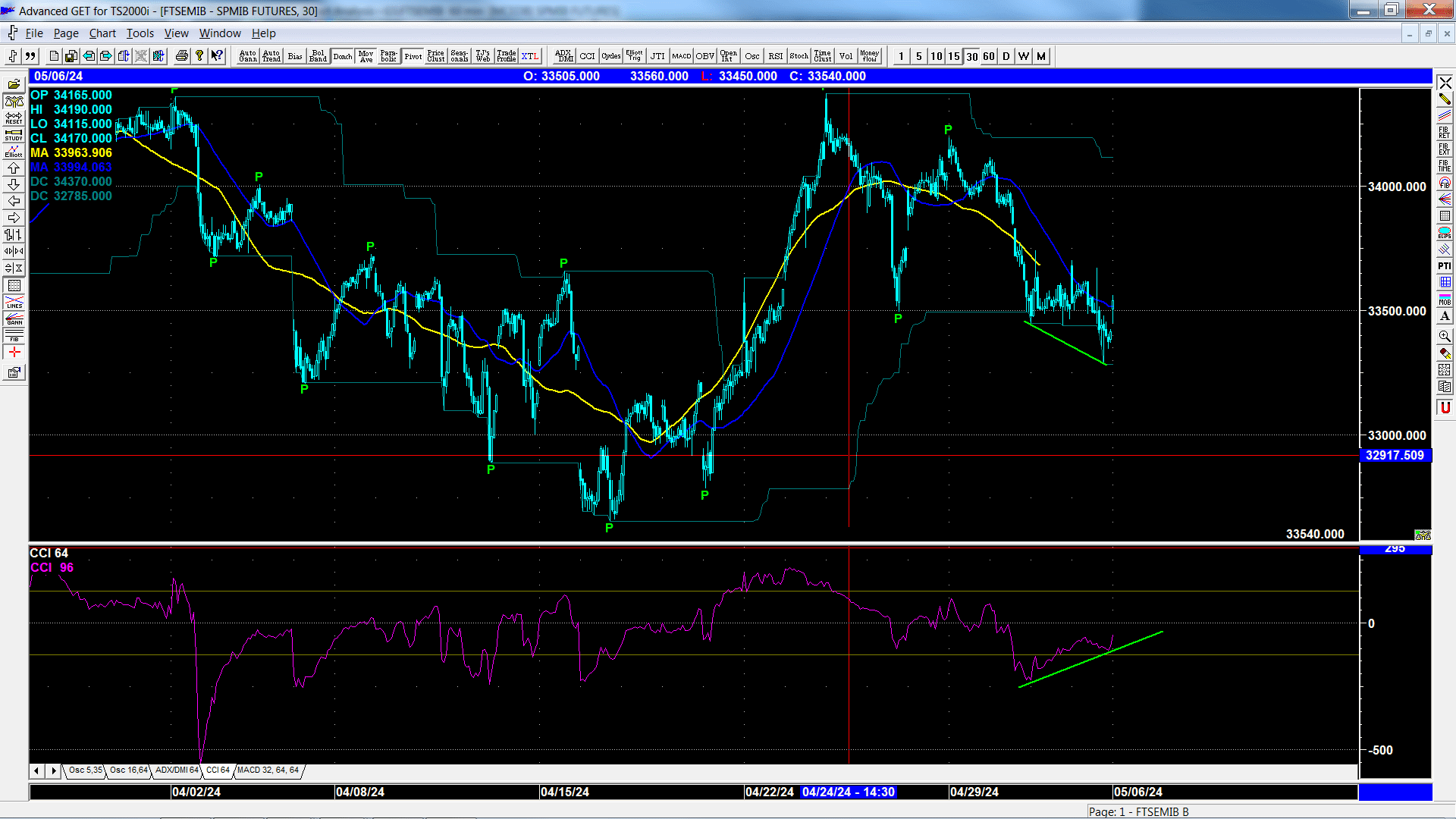Click the indicator tabs scroll-left arrow

pyautogui.click(x=36, y=770)
